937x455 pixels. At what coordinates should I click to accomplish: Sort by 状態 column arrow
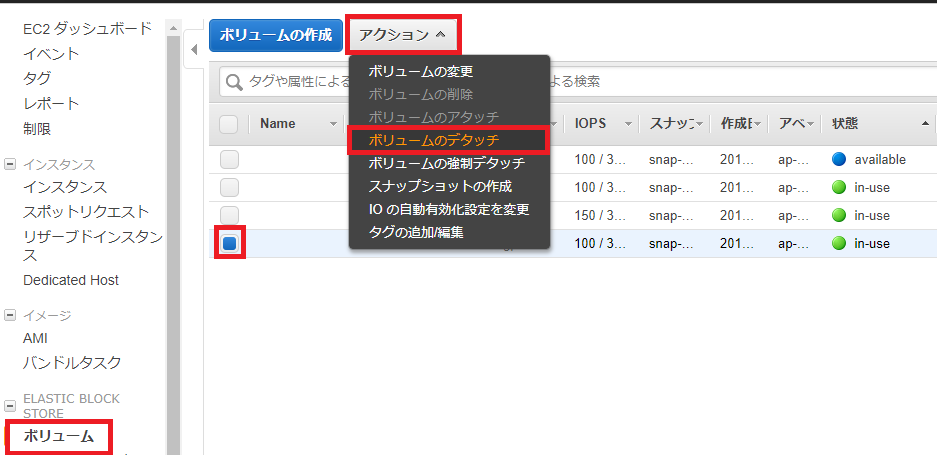coord(926,124)
